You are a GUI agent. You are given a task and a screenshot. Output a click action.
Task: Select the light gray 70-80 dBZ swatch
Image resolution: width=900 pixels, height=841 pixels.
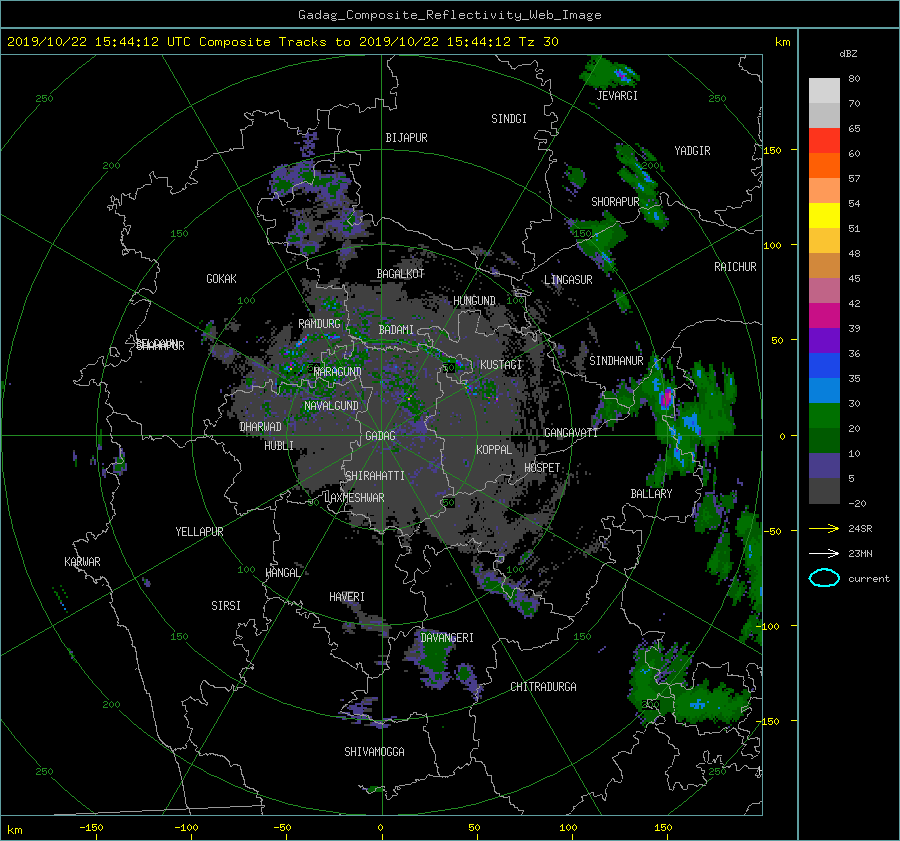point(824,90)
